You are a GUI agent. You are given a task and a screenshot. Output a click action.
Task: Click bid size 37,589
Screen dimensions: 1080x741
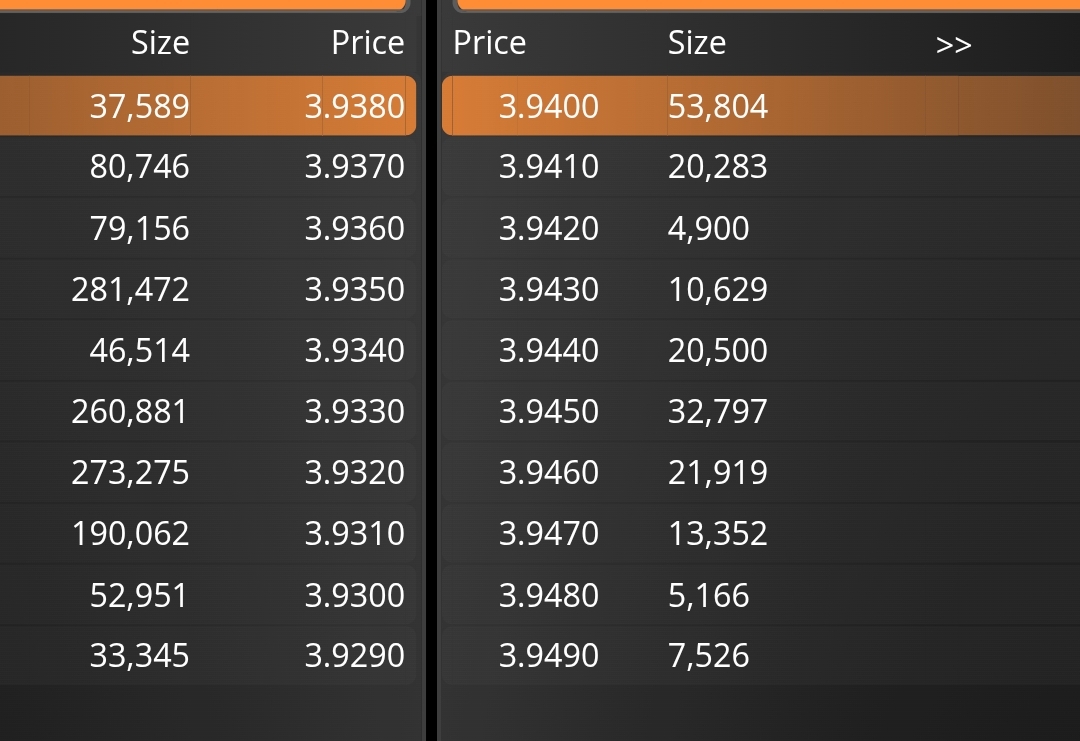[x=139, y=106]
